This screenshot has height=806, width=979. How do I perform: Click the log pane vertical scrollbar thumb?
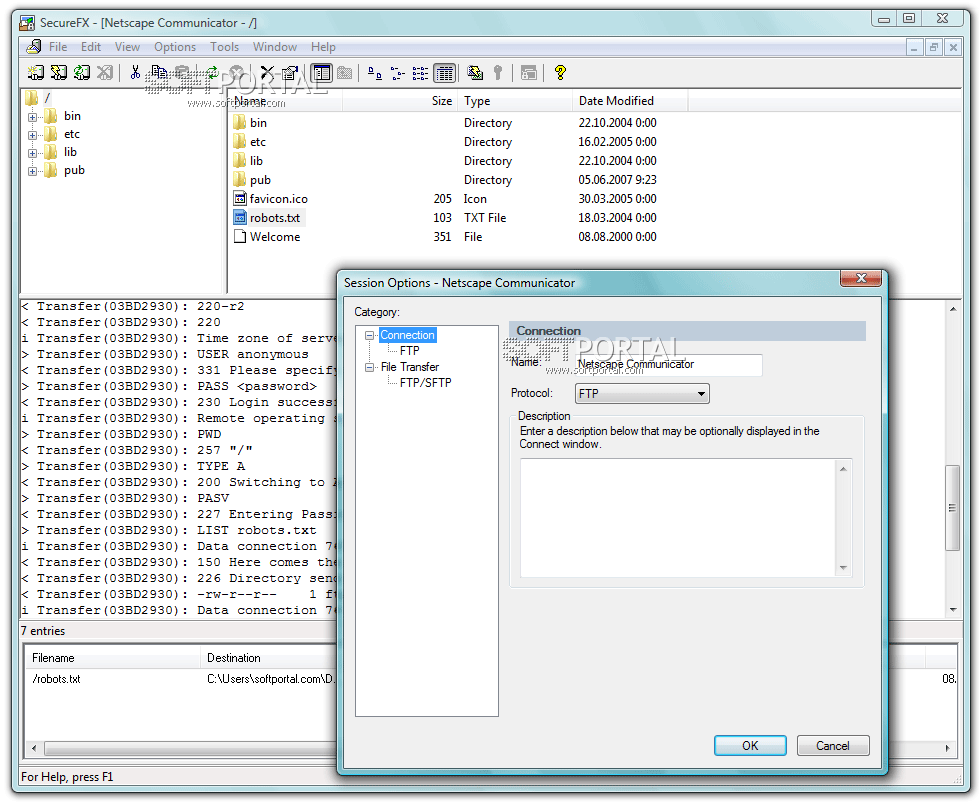pos(953,508)
